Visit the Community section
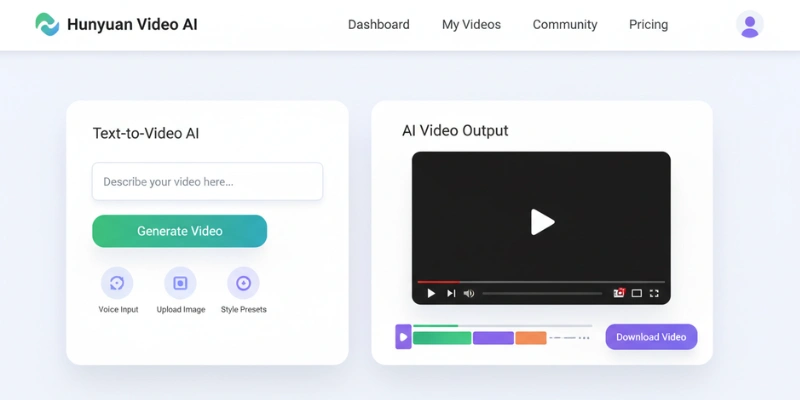This screenshot has width=800, height=400. coord(565,24)
